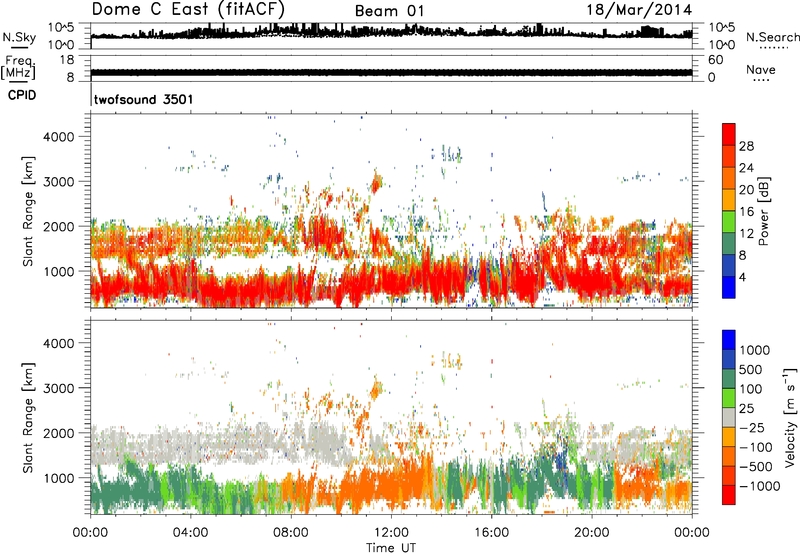Click the 'twofsound 3501' text
The height and width of the screenshot is (554, 800).
pyautogui.click(x=144, y=99)
